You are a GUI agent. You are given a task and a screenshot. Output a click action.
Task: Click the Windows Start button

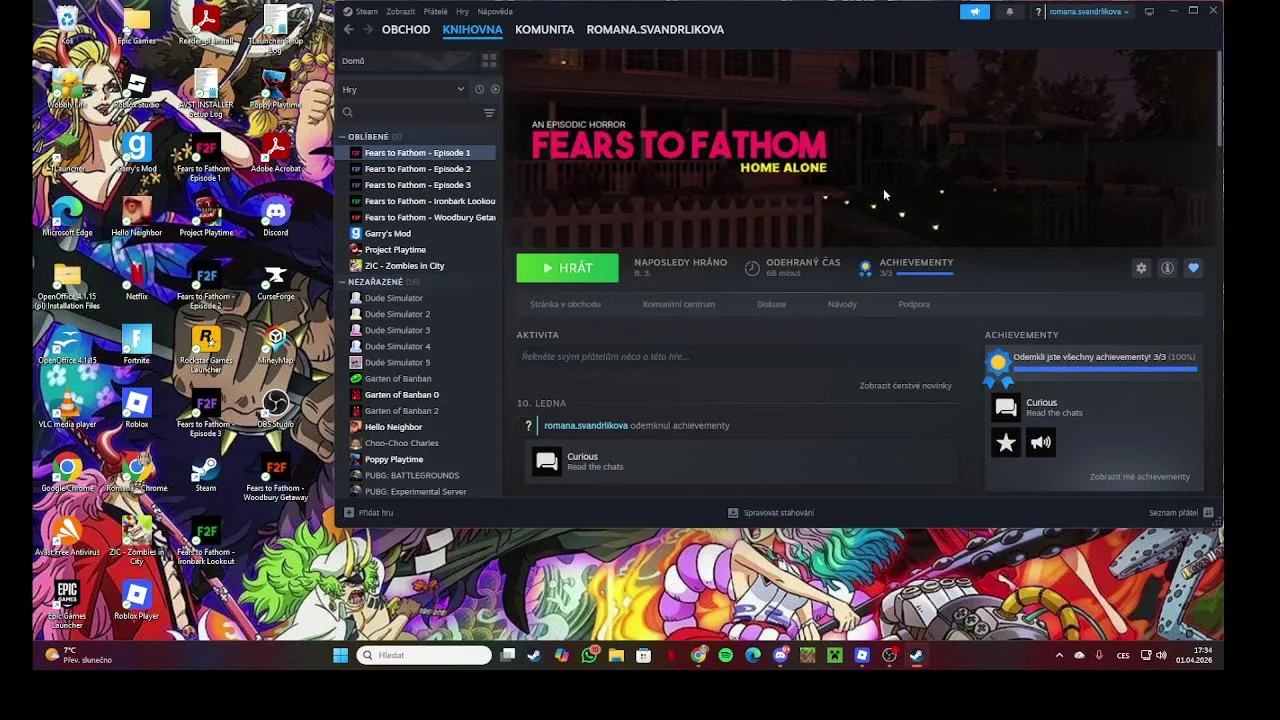point(340,655)
